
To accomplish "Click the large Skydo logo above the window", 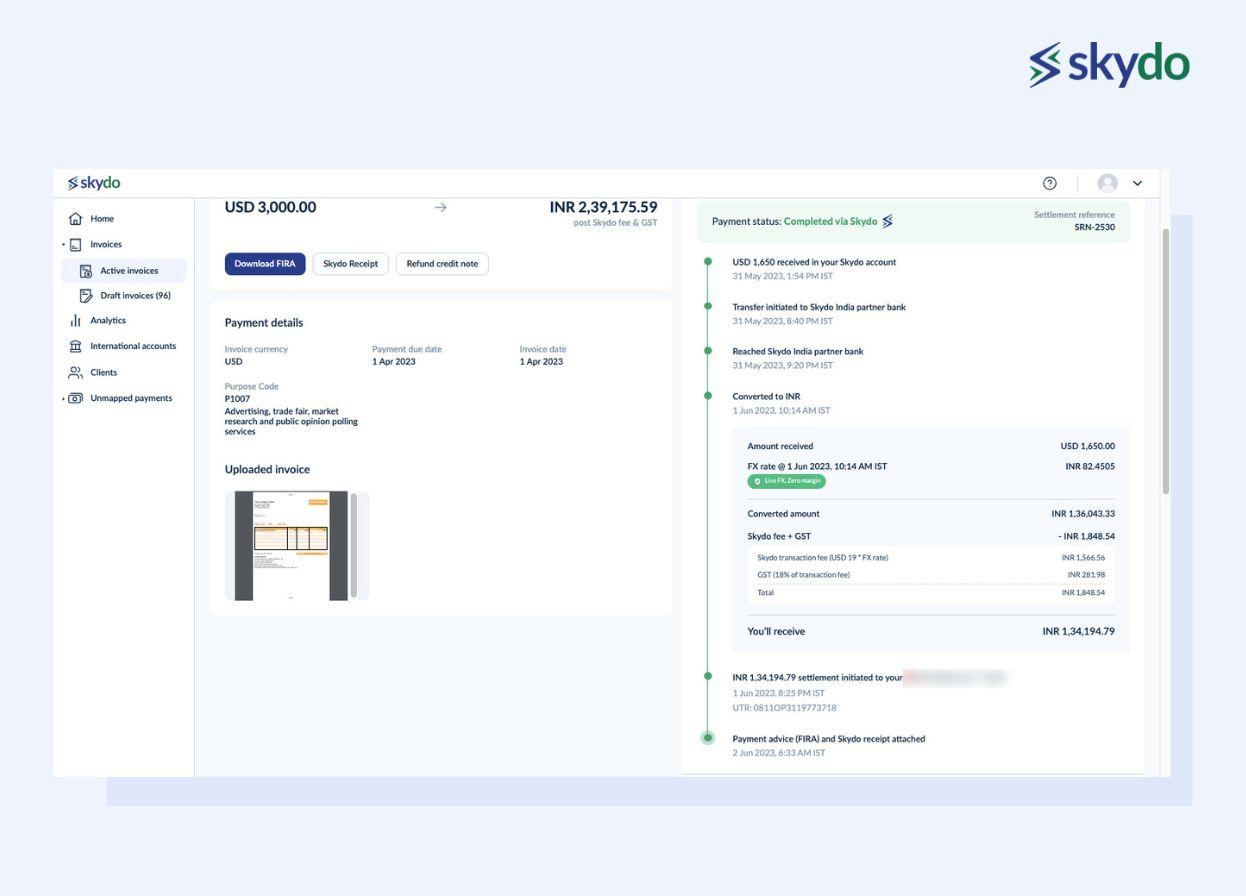I will [1110, 65].
